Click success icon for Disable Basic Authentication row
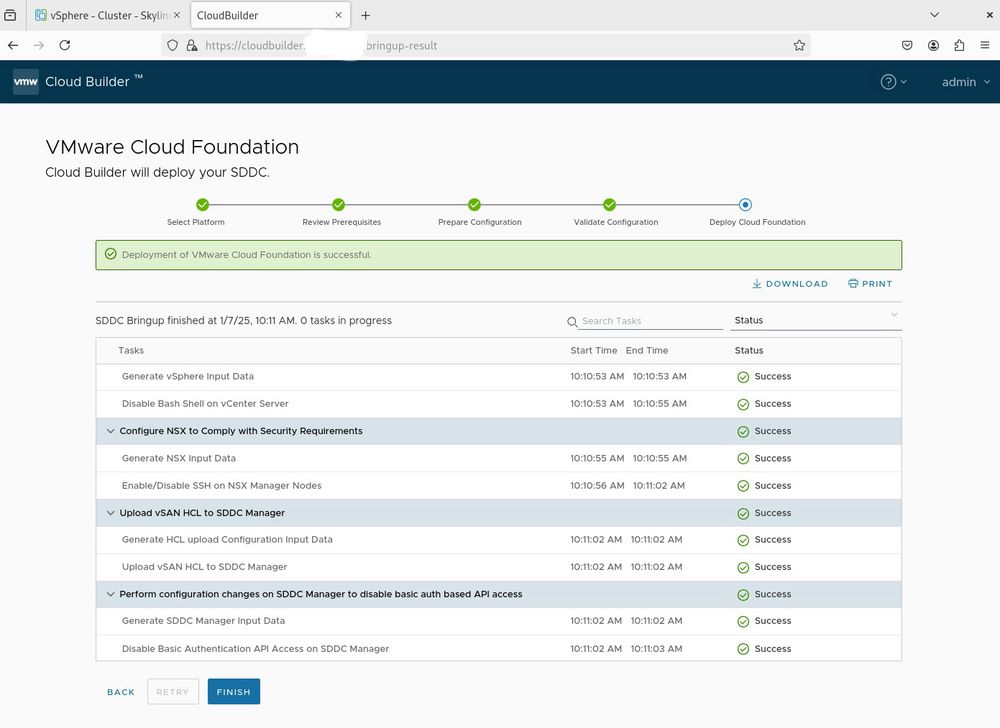Viewport: 1000px width, 728px height. (x=743, y=649)
